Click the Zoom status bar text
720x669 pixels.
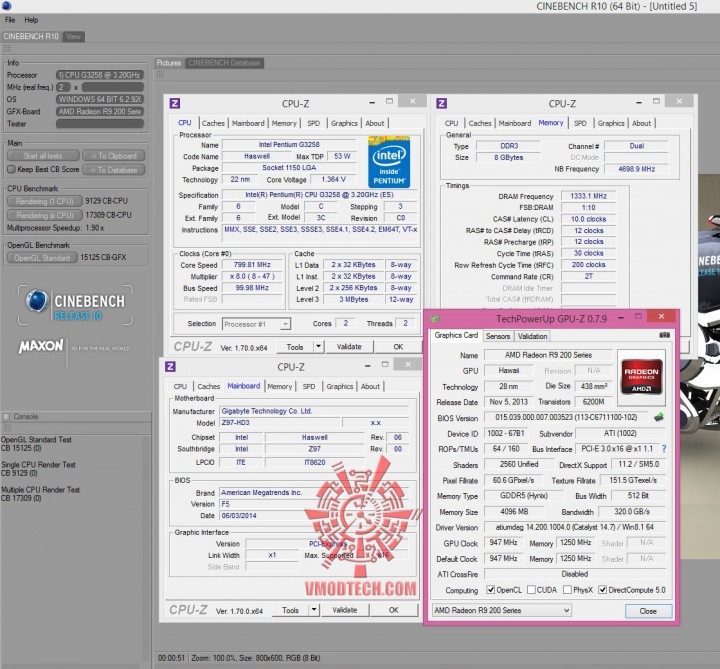point(256,658)
